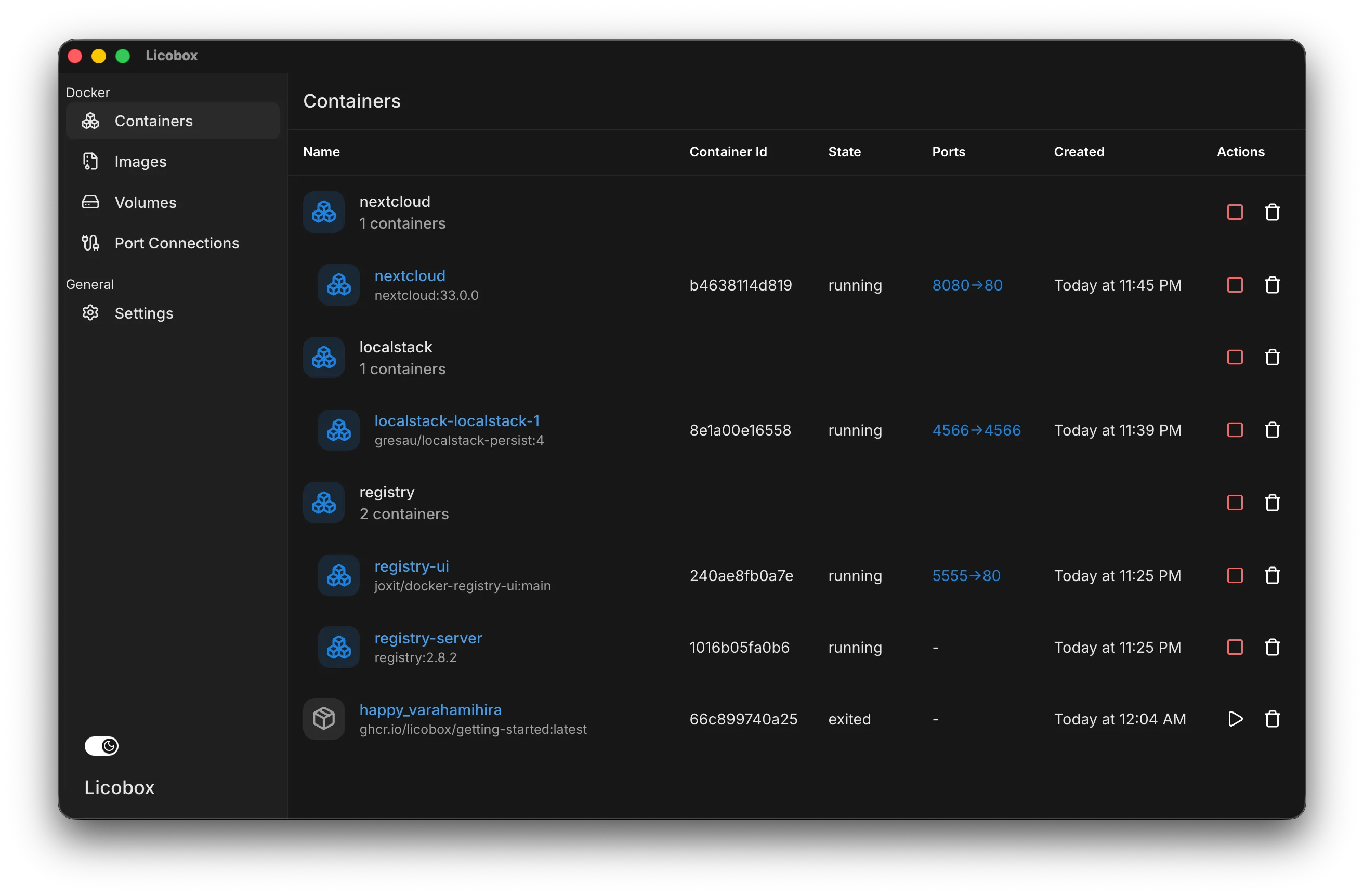Go to Port Connections page
This screenshot has width=1364, height=896.
pos(177,243)
